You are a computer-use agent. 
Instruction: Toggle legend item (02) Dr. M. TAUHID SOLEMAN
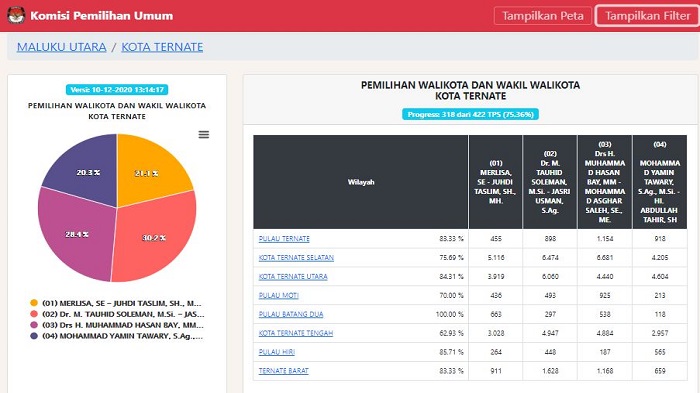click(x=117, y=314)
